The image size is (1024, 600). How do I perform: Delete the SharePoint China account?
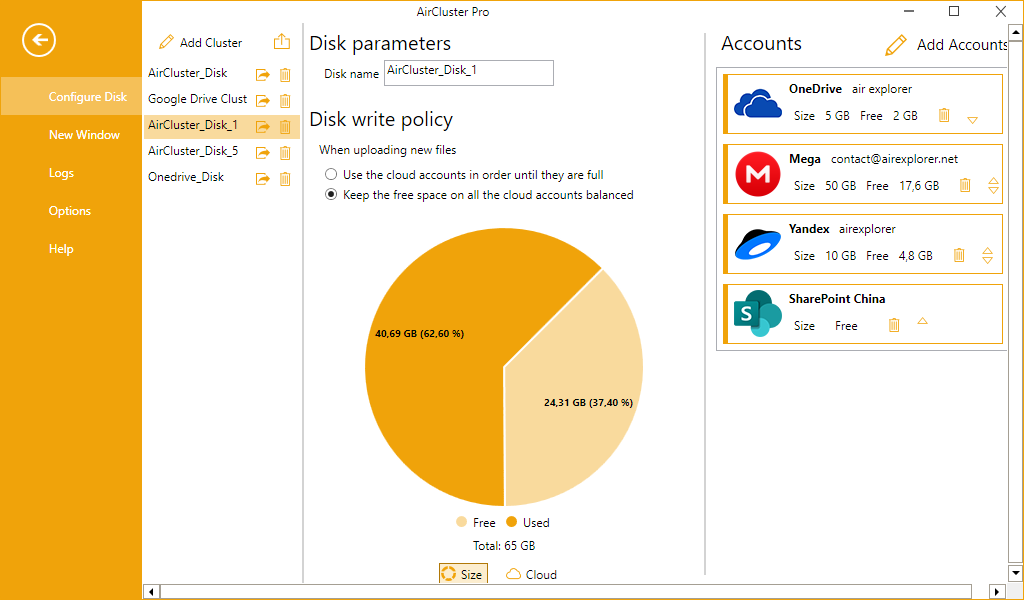pyautogui.click(x=894, y=325)
